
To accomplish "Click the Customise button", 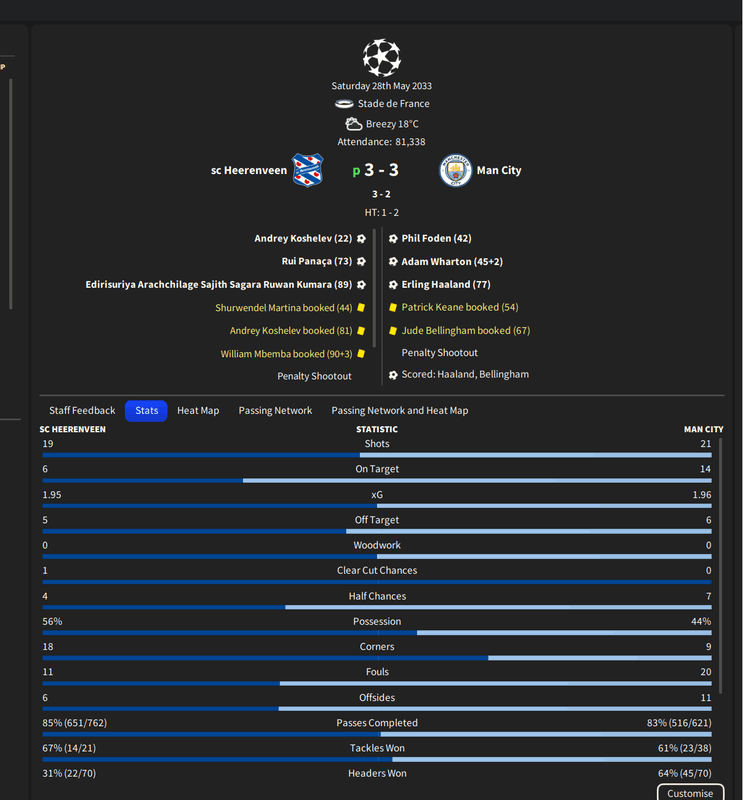I will point(690,793).
